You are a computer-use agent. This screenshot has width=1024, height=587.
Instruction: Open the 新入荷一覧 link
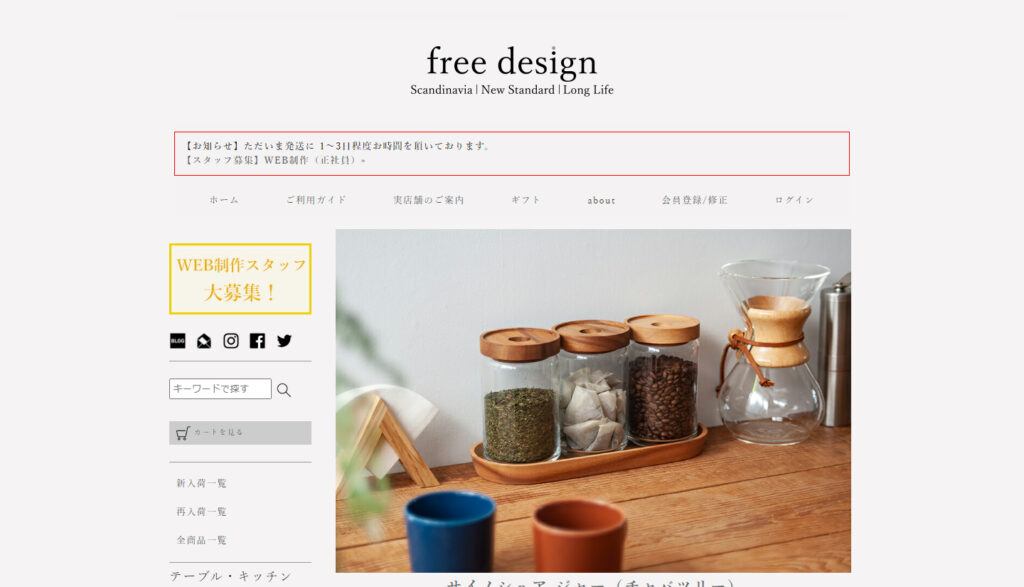click(x=201, y=483)
